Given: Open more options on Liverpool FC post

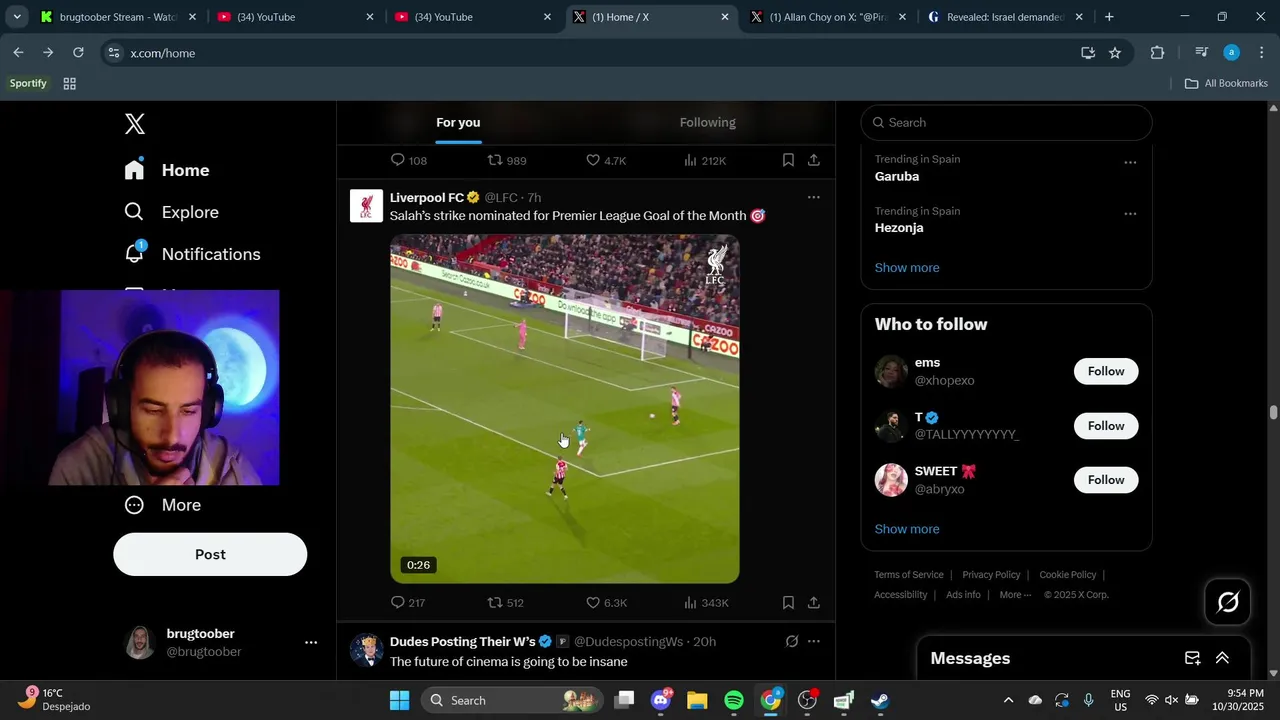Looking at the screenshot, I should (x=814, y=197).
